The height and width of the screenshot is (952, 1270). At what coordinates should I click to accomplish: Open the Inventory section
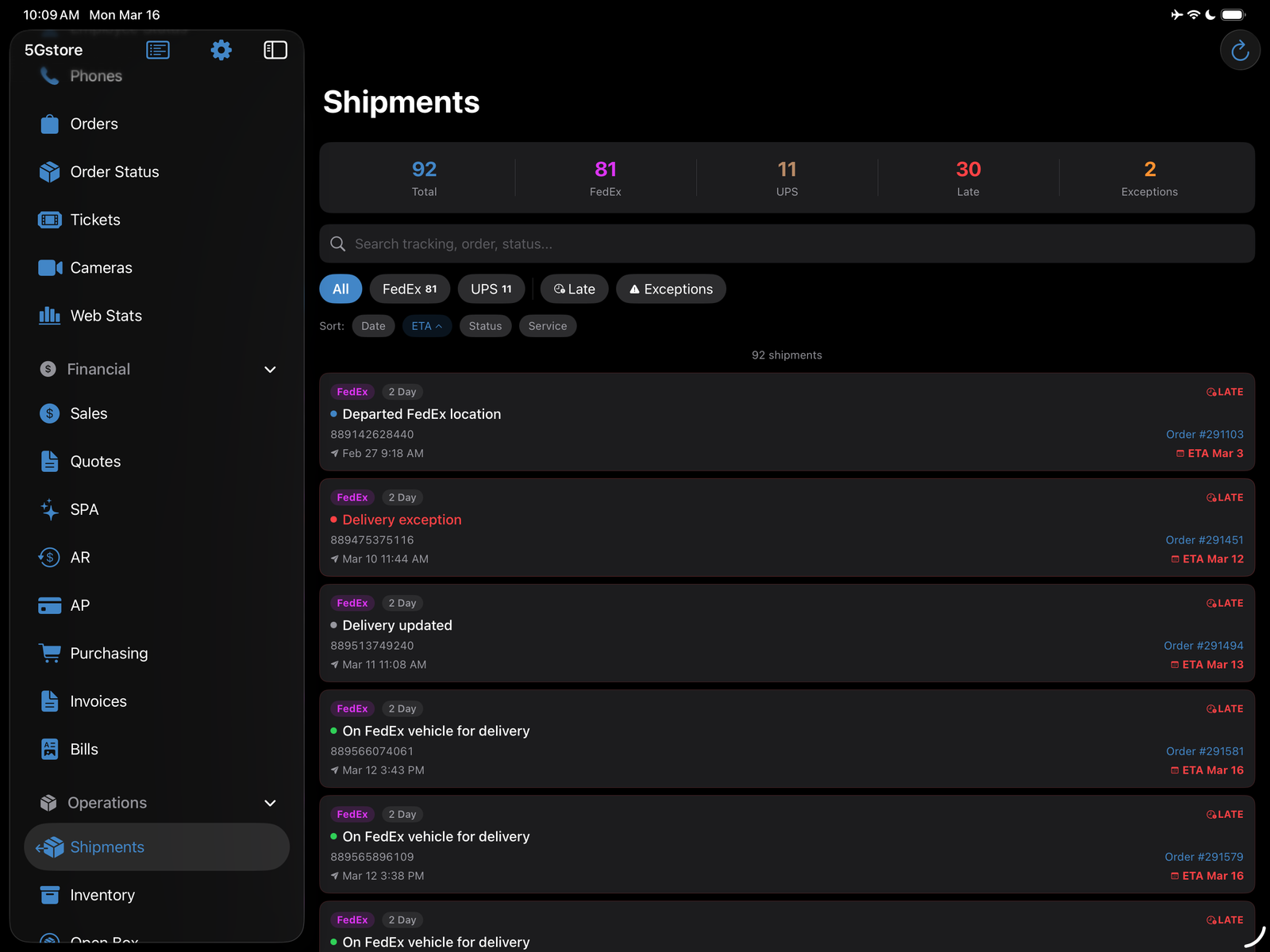(x=102, y=894)
